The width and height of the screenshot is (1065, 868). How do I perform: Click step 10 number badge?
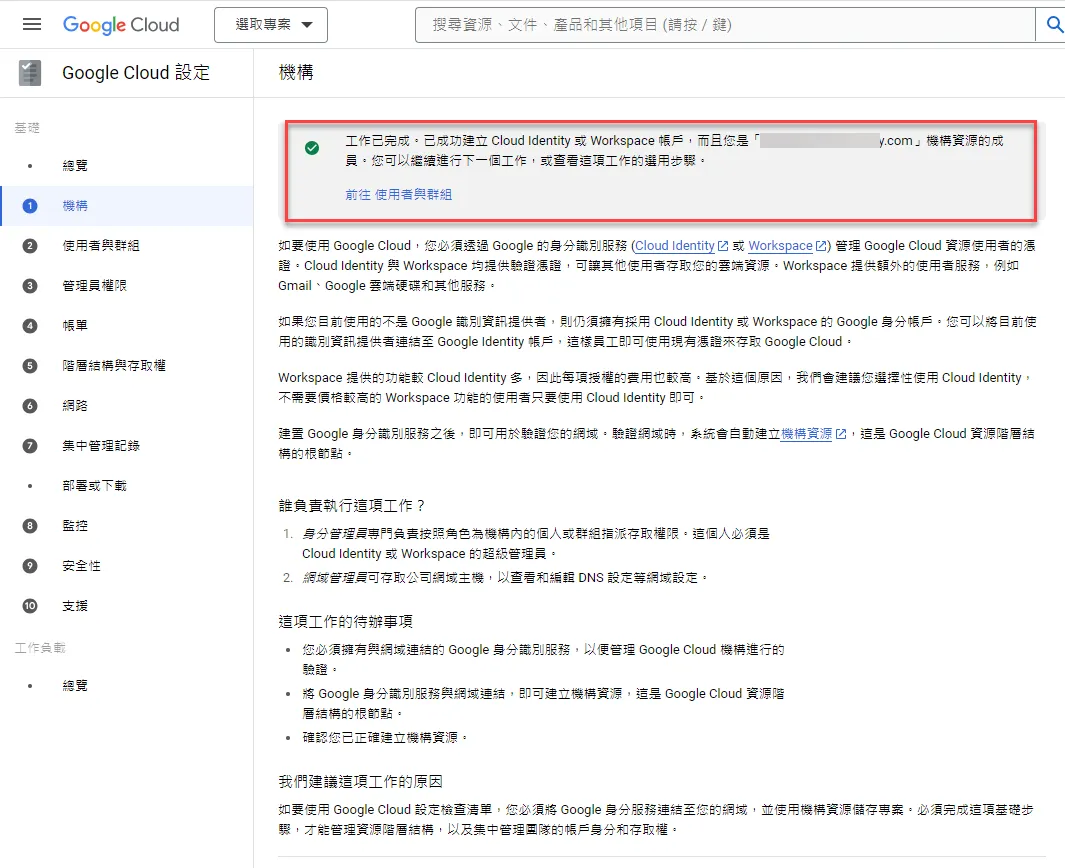[x=30, y=607]
